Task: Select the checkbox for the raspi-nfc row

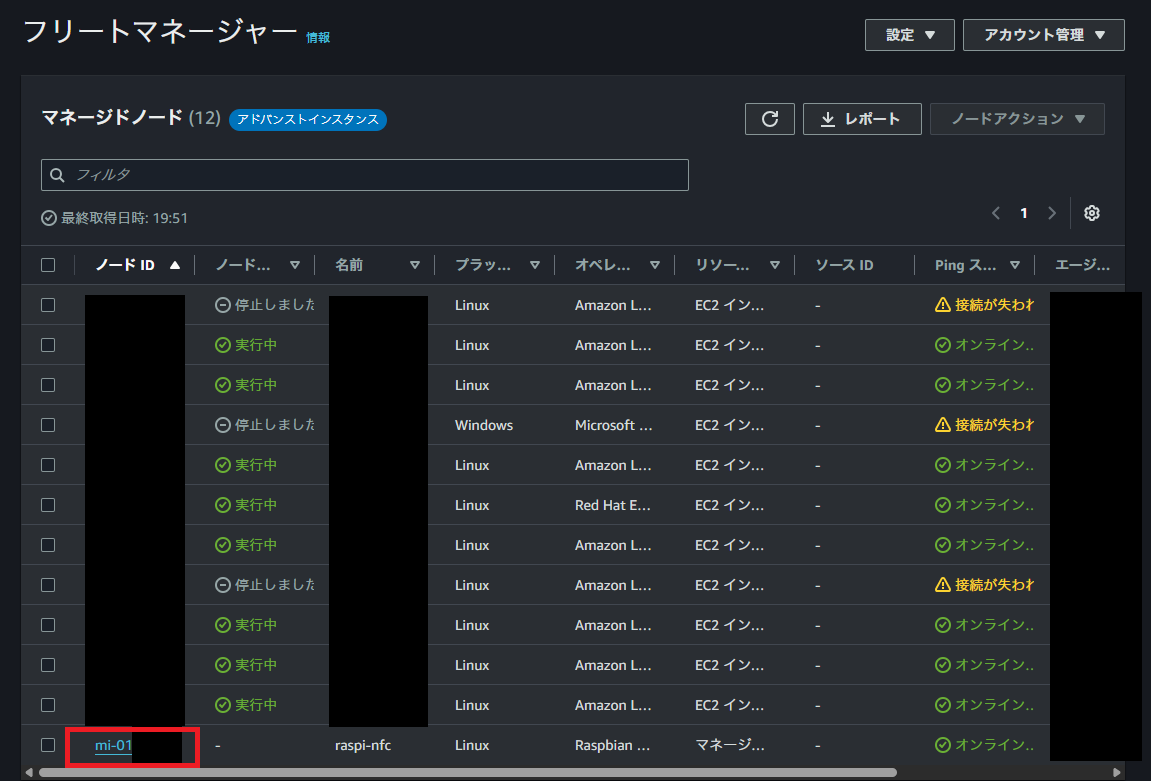Action: (47, 744)
